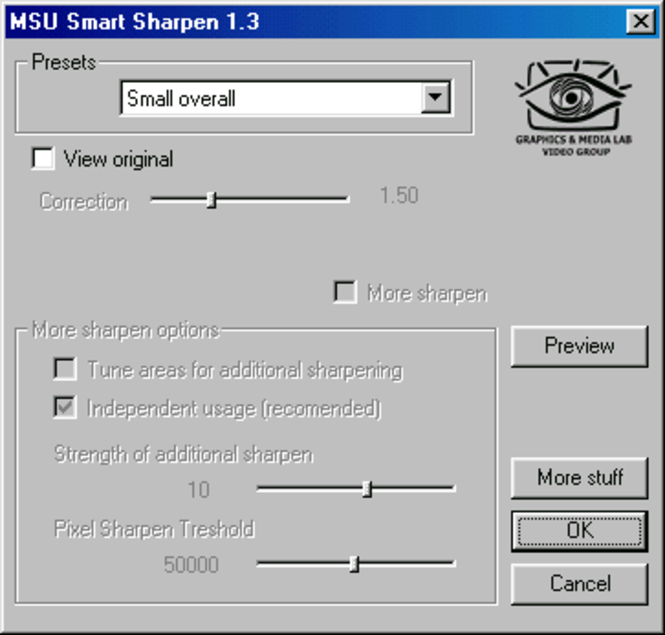Open the More stuff button
Viewport: 665px width, 635px height.
(x=579, y=478)
